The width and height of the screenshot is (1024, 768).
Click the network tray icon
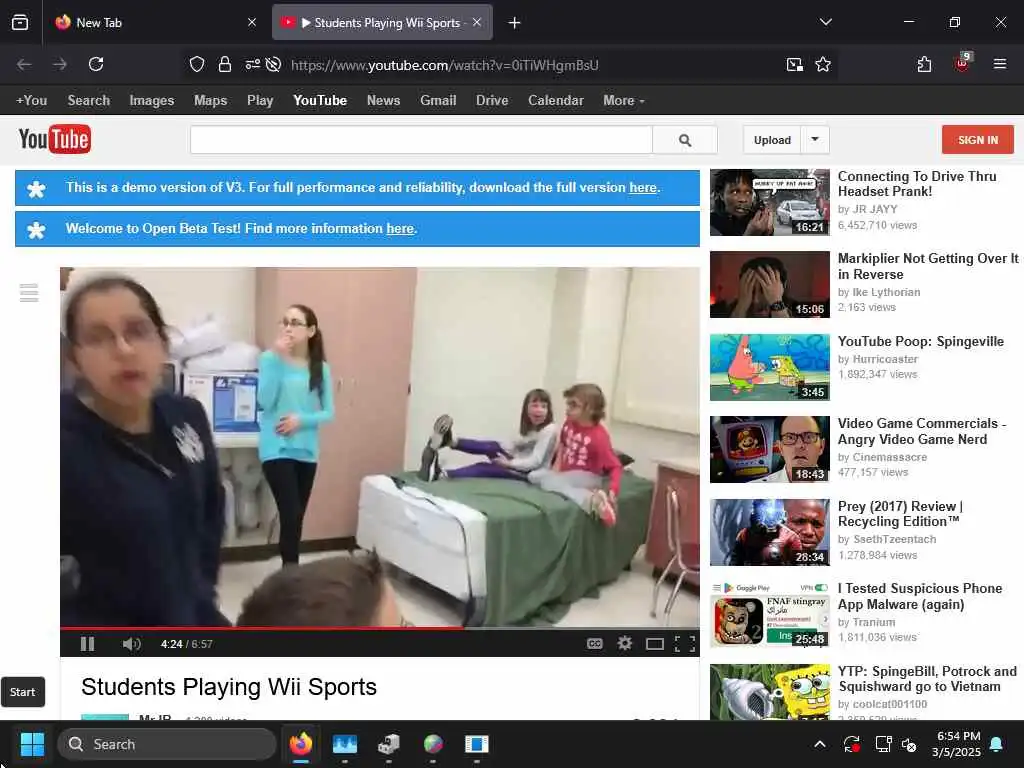[x=884, y=744]
